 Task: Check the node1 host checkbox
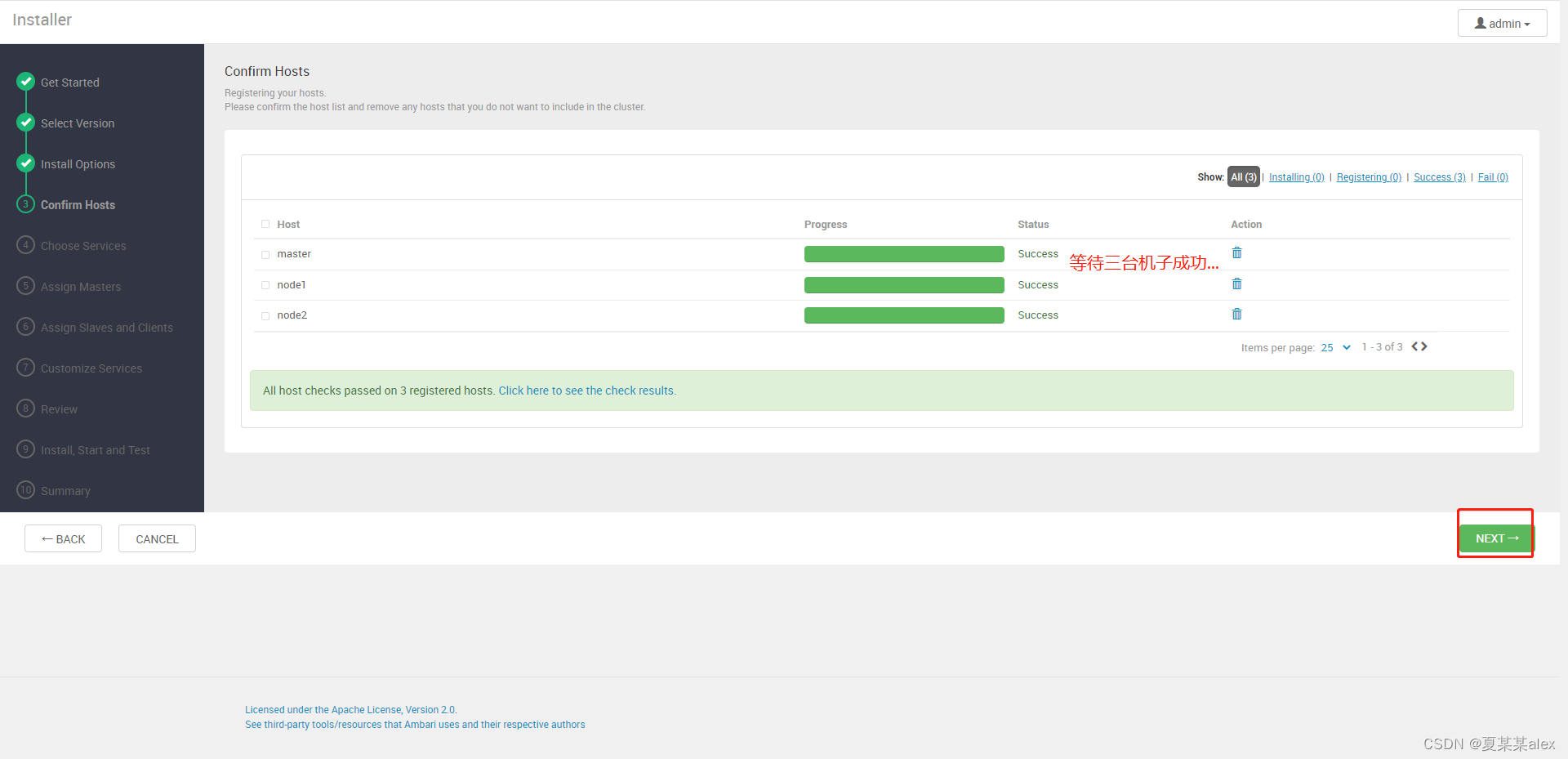point(265,285)
